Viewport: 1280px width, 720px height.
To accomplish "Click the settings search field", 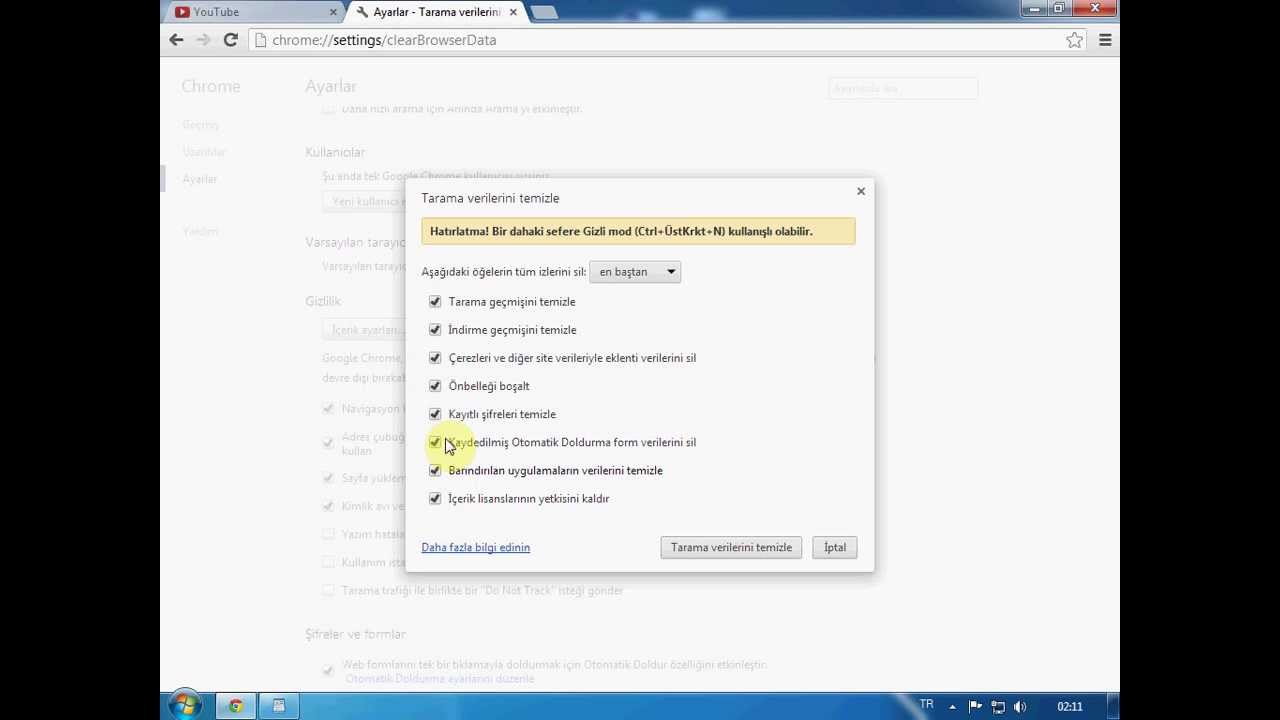I will point(903,88).
